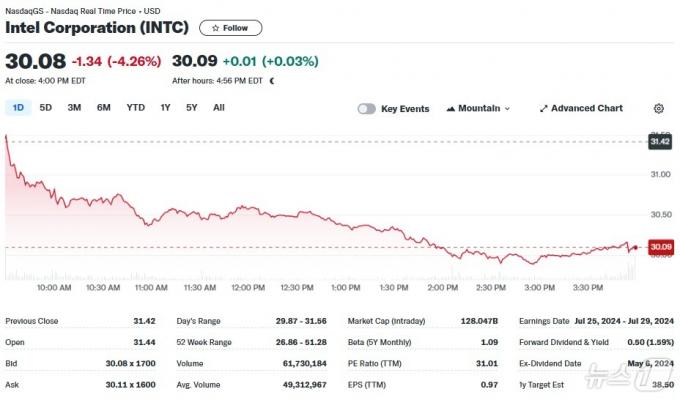Image resolution: width=680 pixels, height=400 pixels.
Task: Click the red 30.09 current price label
Action: click(x=661, y=247)
